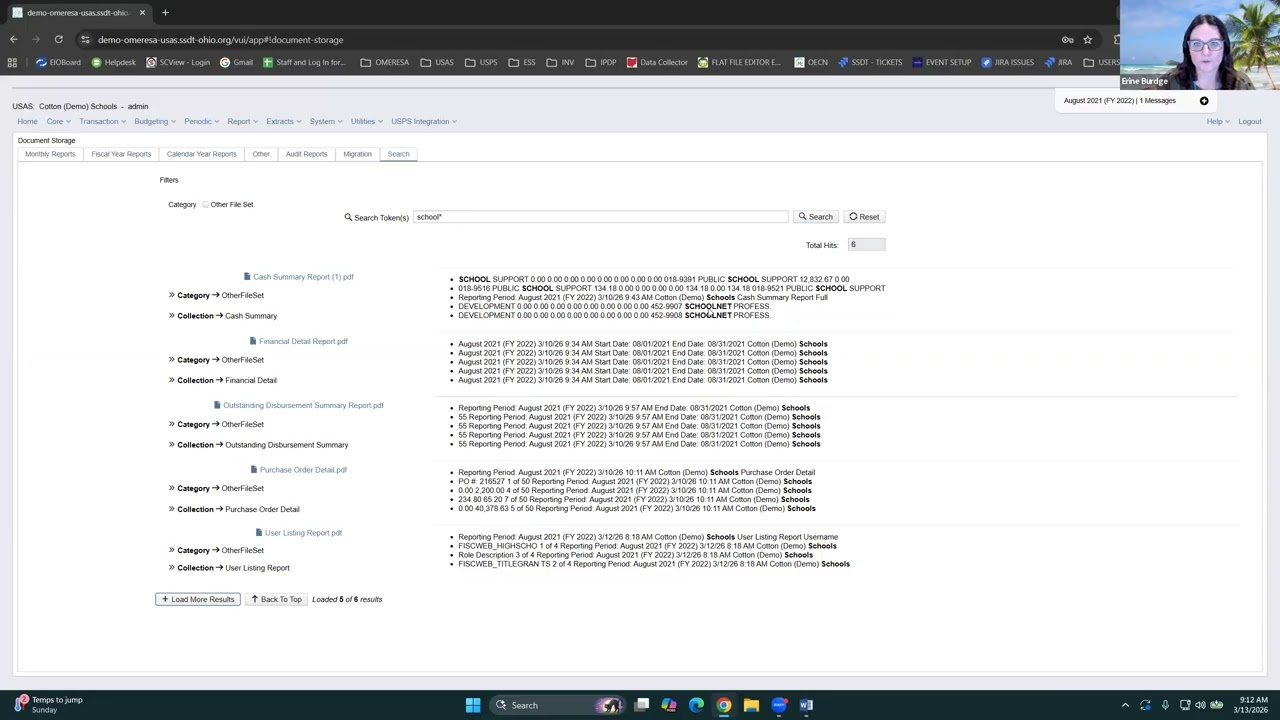Open Financial Detail Report.pdf file
This screenshot has width=1280, height=720.
click(x=298, y=341)
